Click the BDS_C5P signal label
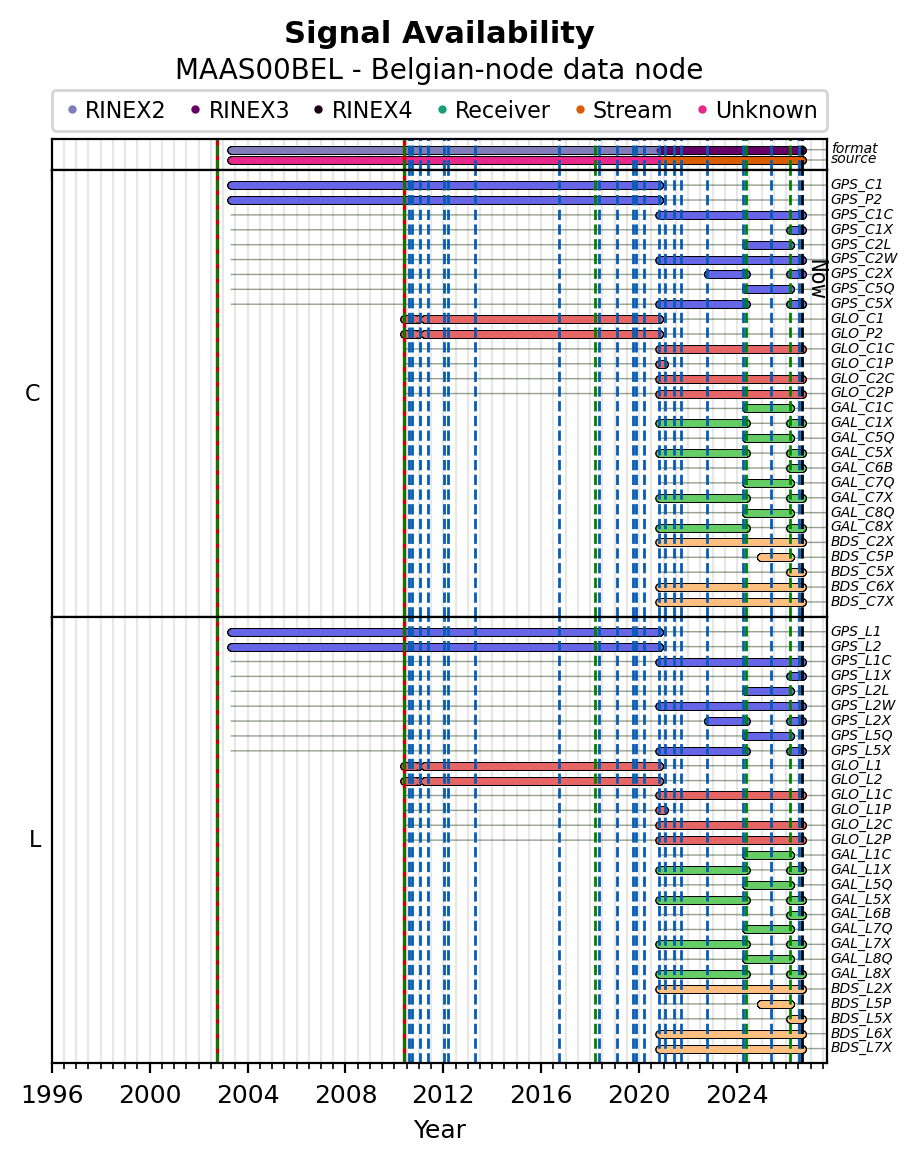This screenshot has width=918, height=1162. click(x=862, y=557)
